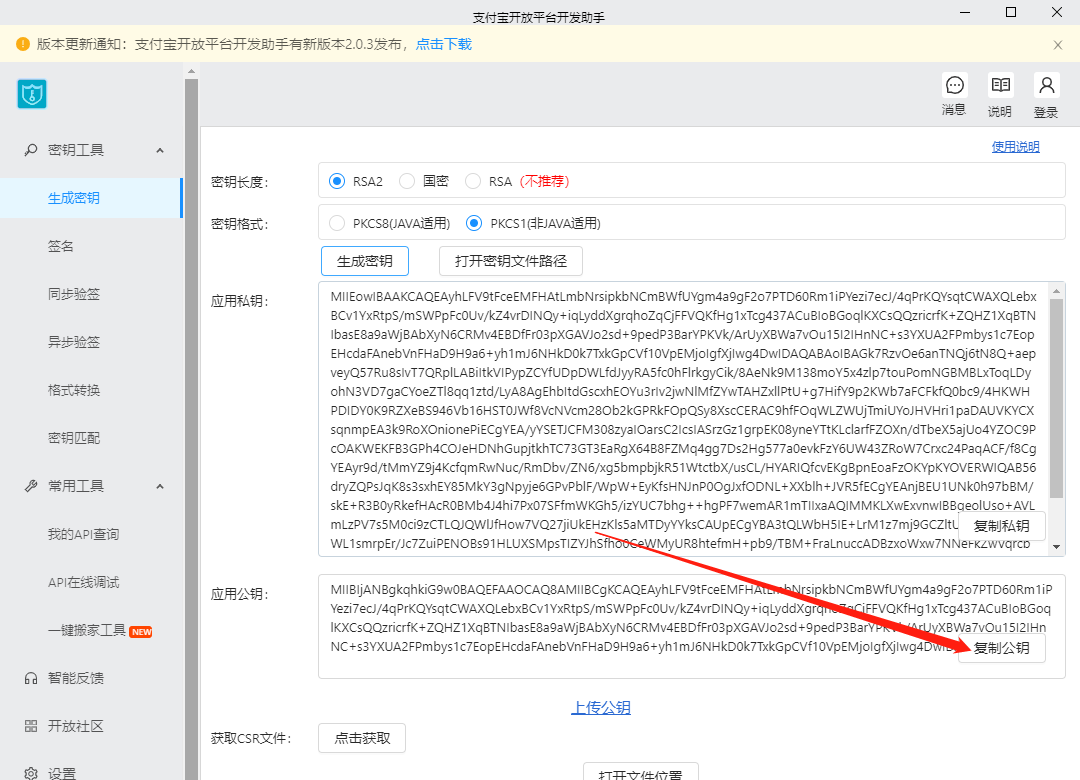The width and height of the screenshot is (1080, 780).
Task: Click the 设置 gear icon
Action: (x=31, y=773)
